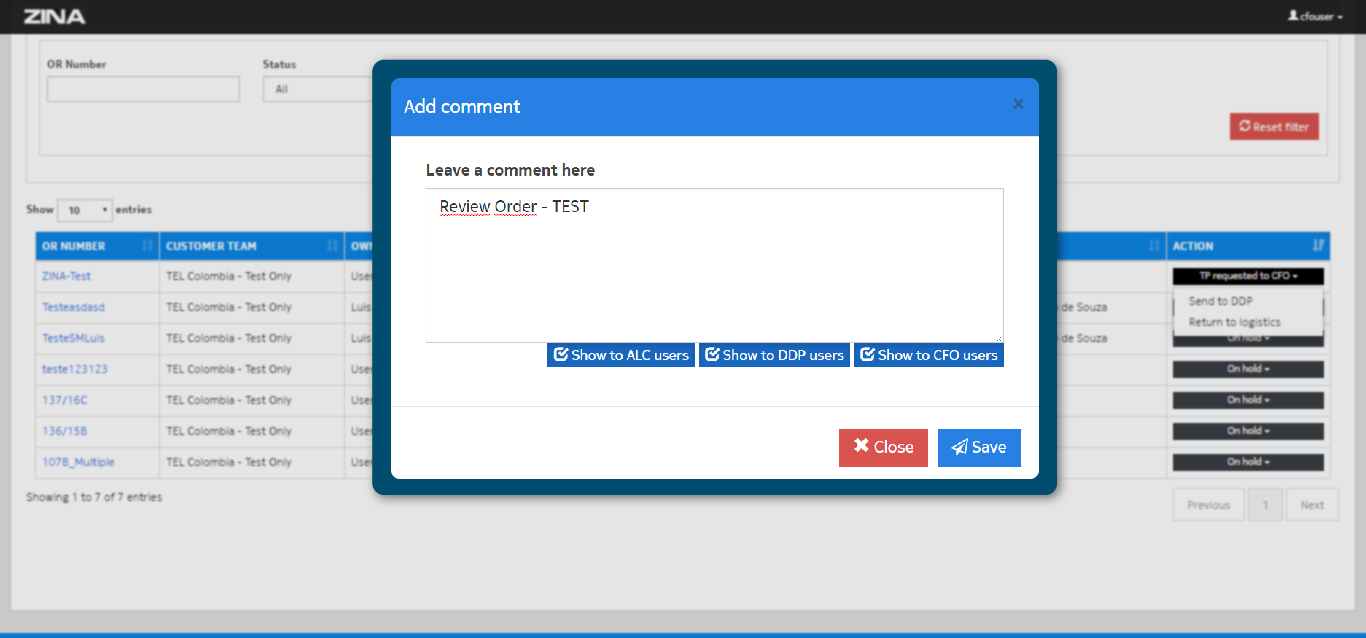The width and height of the screenshot is (1366, 638).
Task: Choose Return to logistics menu option
Action: (1234, 322)
